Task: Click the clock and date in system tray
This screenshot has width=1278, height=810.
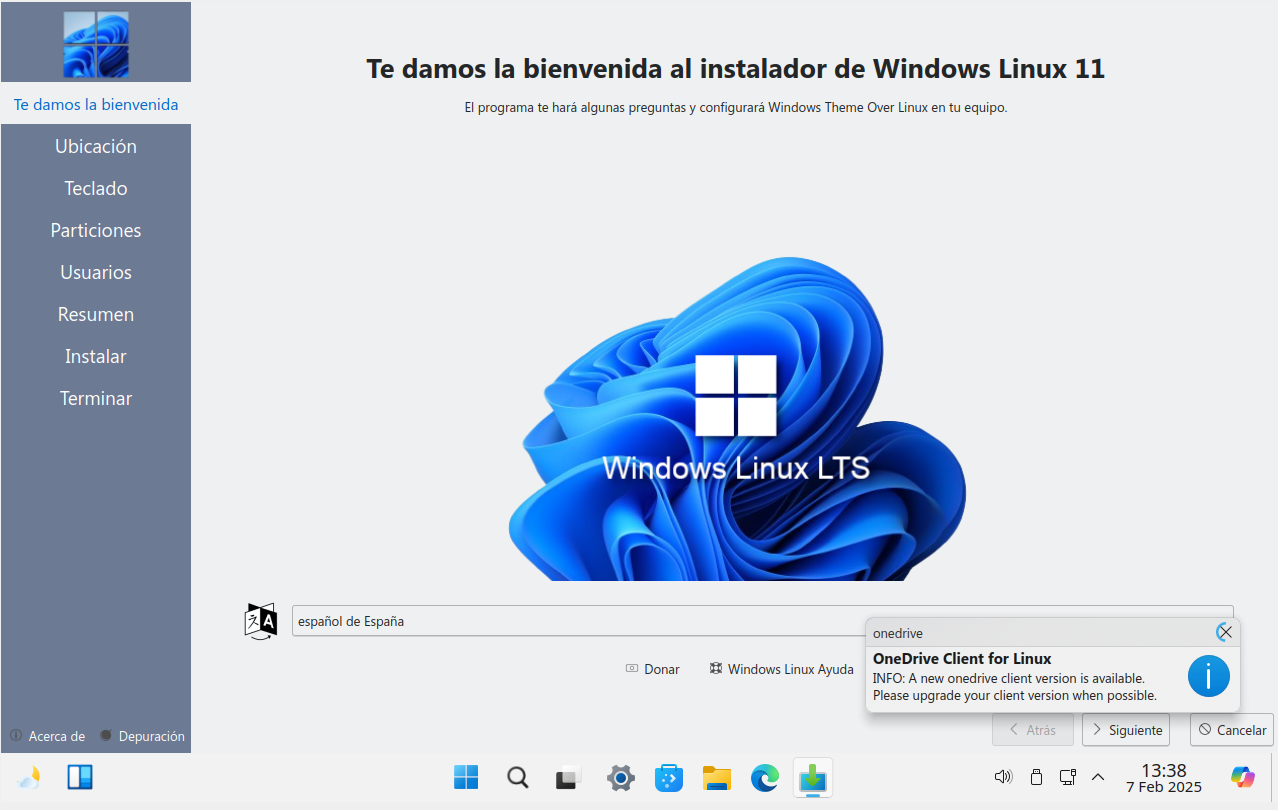Action: pyautogui.click(x=1163, y=777)
